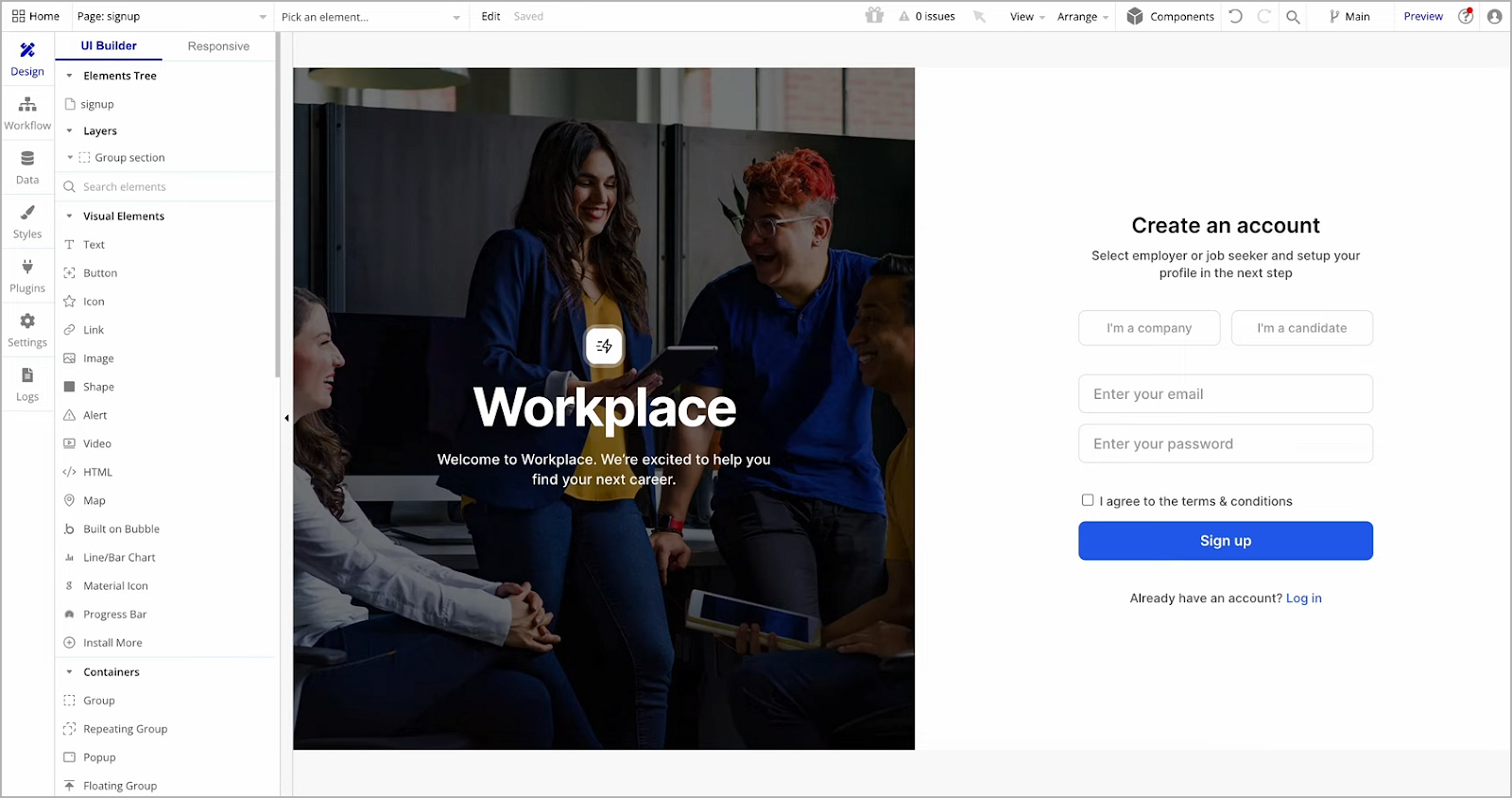Open the Settings tab in sidebar
The height and width of the screenshot is (798, 1512).
(x=27, y=330)
